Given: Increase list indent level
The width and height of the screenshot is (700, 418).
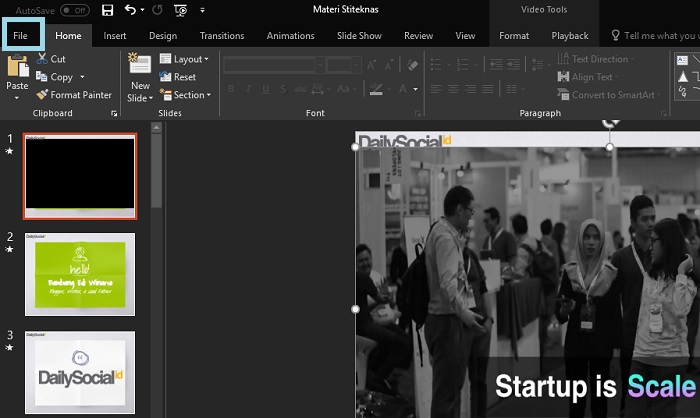Looking at the screenshot, I should tap(513, 65).
